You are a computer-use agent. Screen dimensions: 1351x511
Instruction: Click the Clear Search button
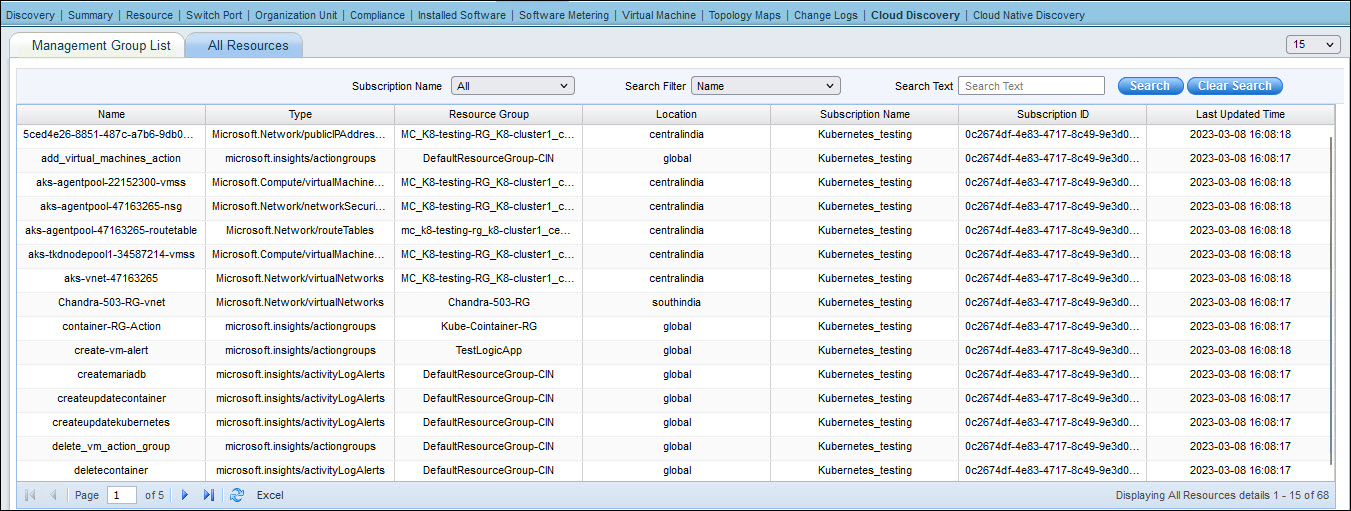coord(1235,86)
